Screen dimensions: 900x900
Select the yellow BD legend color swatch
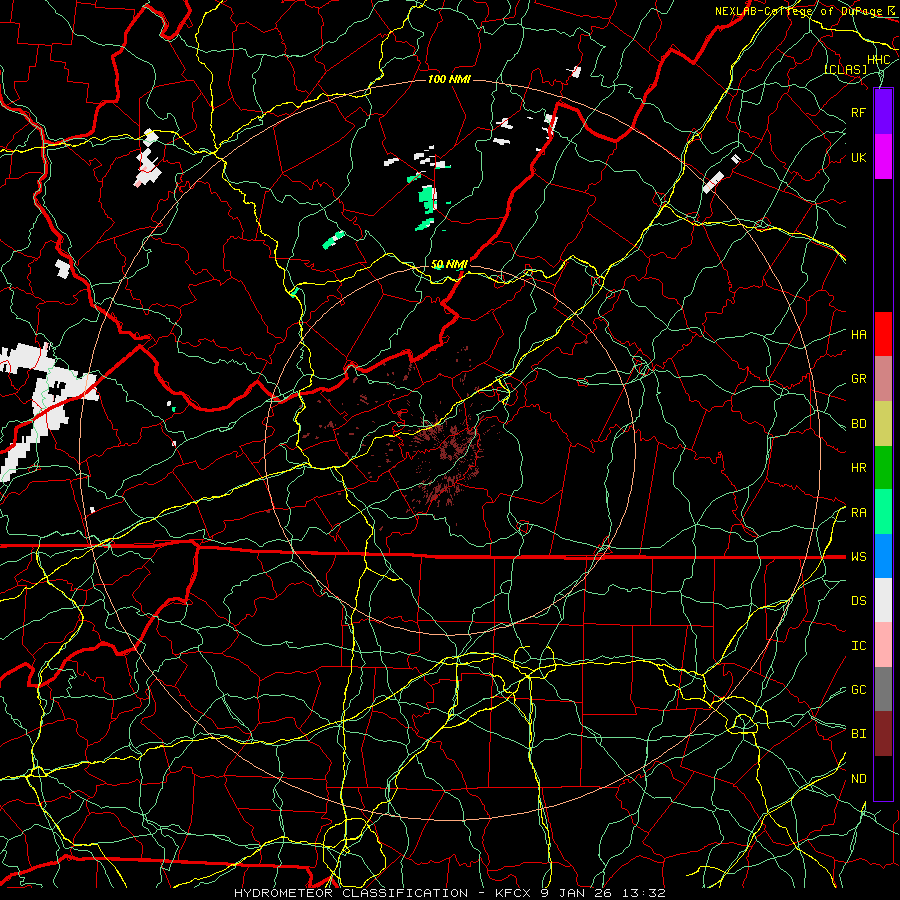point(883,424)
